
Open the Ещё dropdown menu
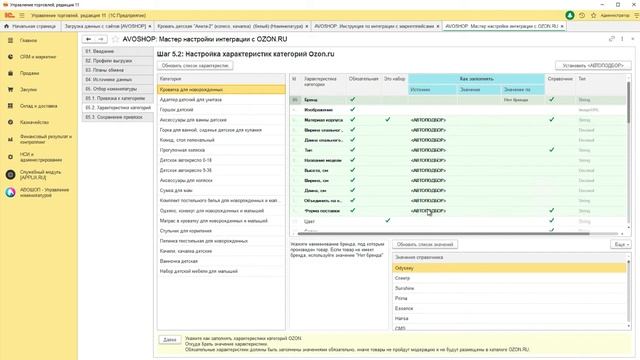click(x=620, y=244)
